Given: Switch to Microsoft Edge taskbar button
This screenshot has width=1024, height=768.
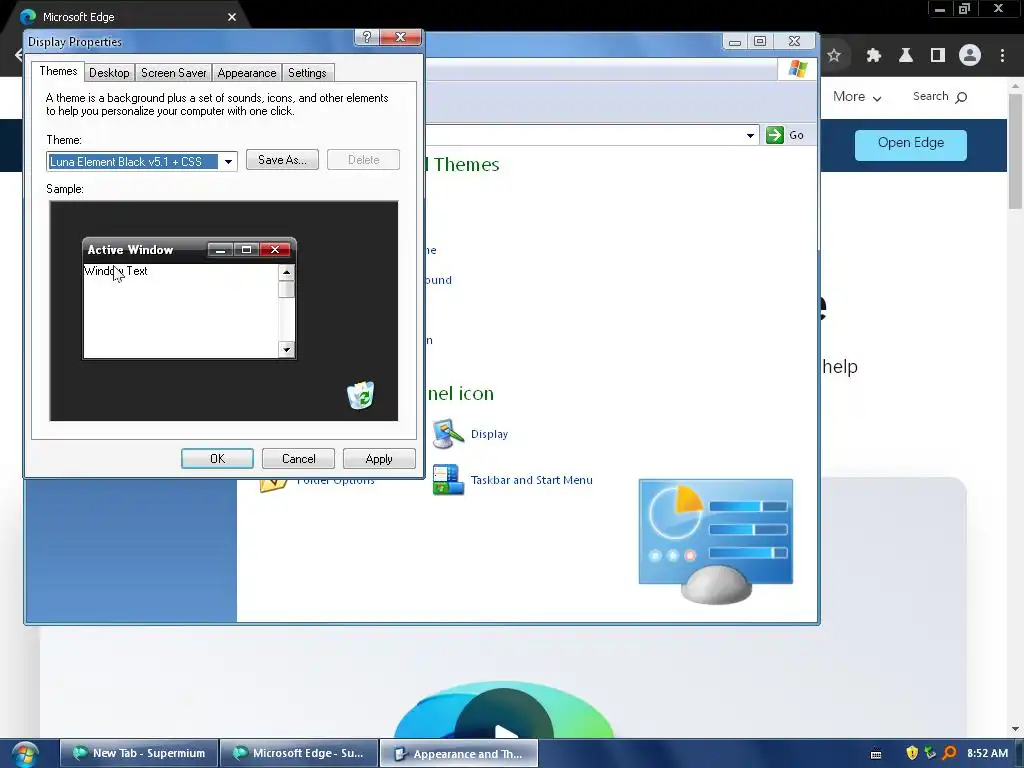Looking at the screenshot, I should coord(300,753).
